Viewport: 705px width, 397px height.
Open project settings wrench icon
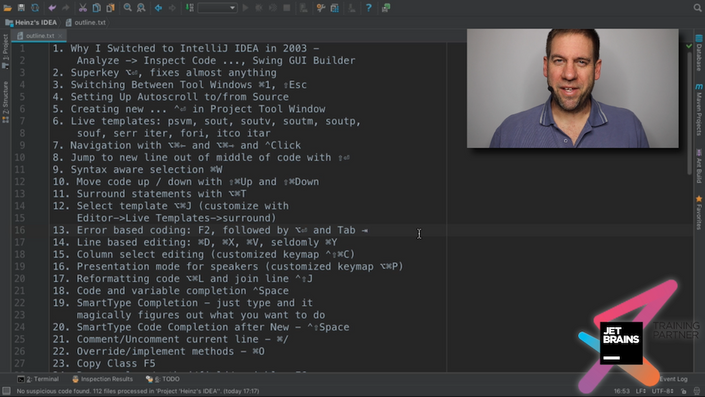pos(321,8)
